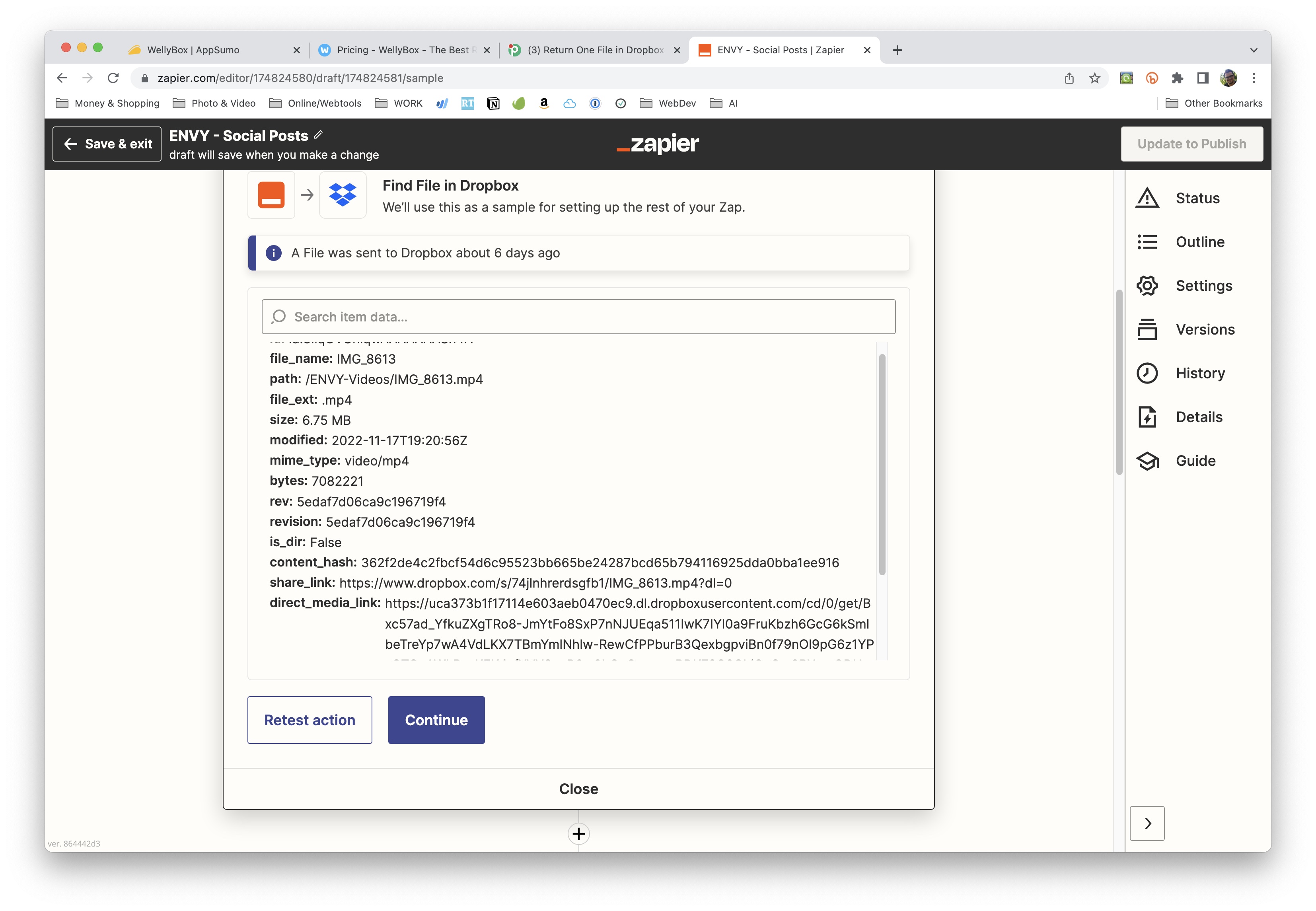Open the 1Password bookmark icon
1316x911 pixels.
[595, 103]
